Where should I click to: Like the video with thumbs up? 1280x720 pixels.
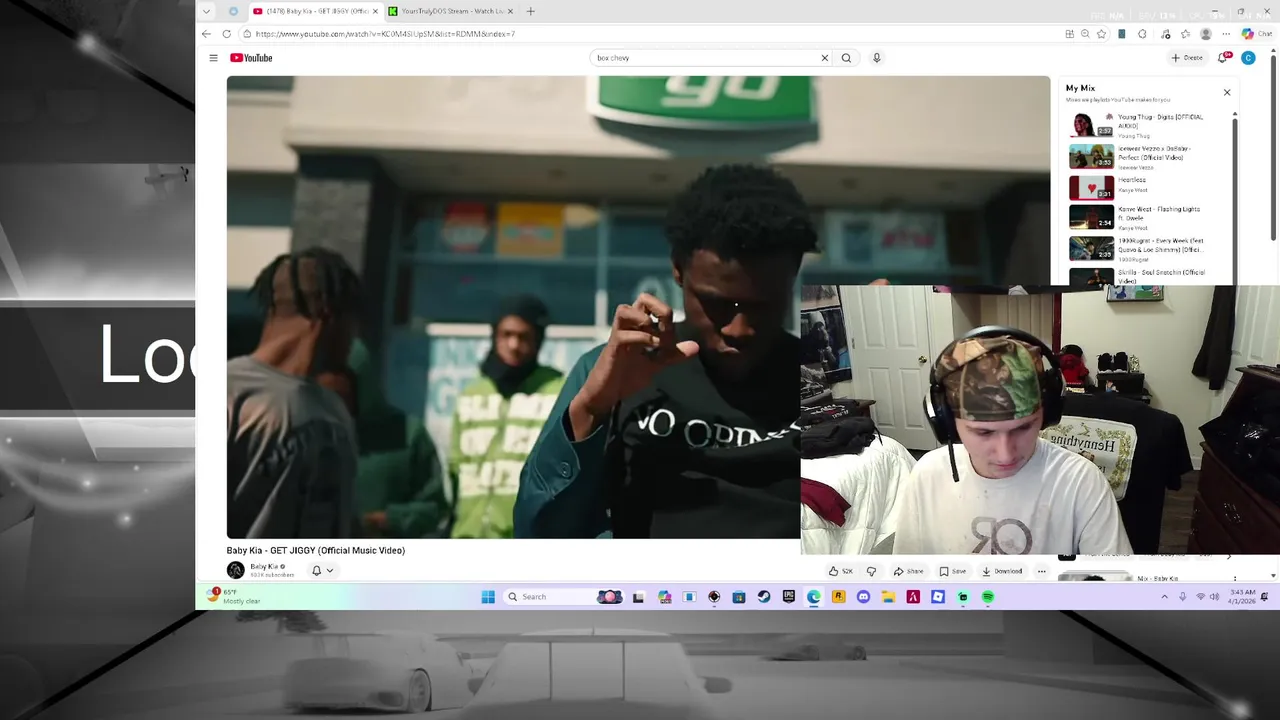click(840, 571)
